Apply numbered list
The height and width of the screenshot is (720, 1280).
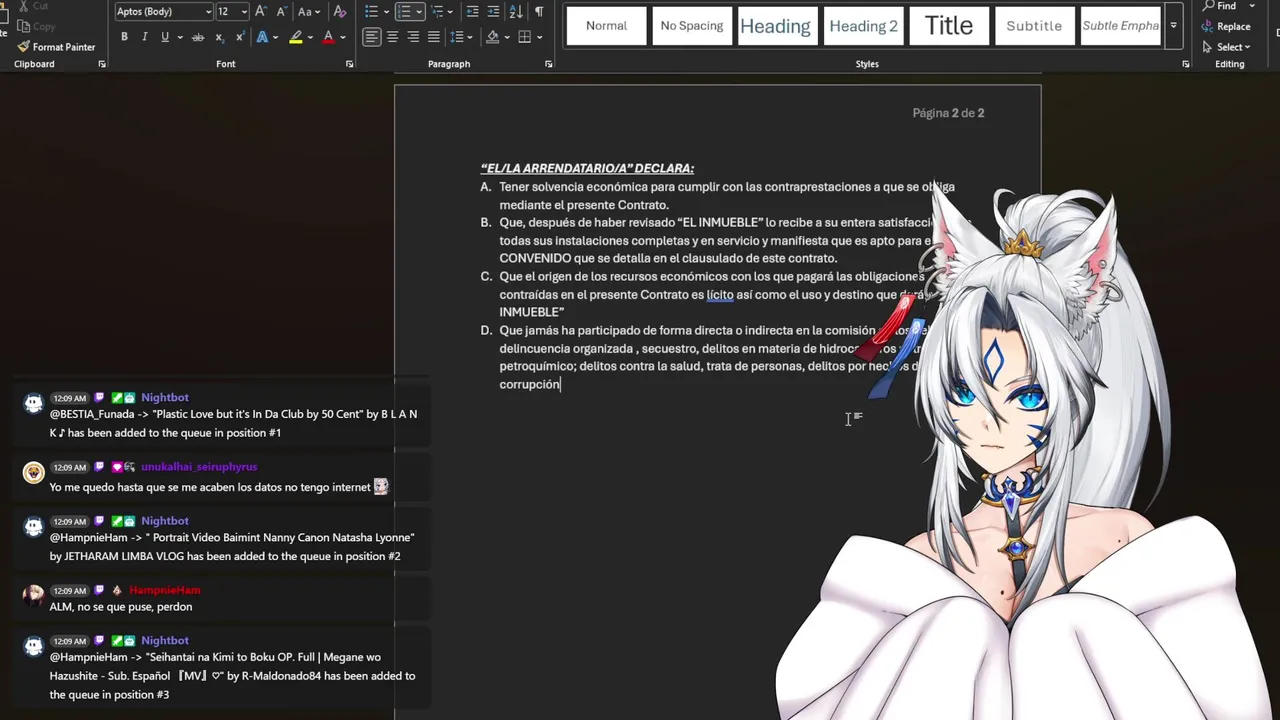(x=404, y=11)
